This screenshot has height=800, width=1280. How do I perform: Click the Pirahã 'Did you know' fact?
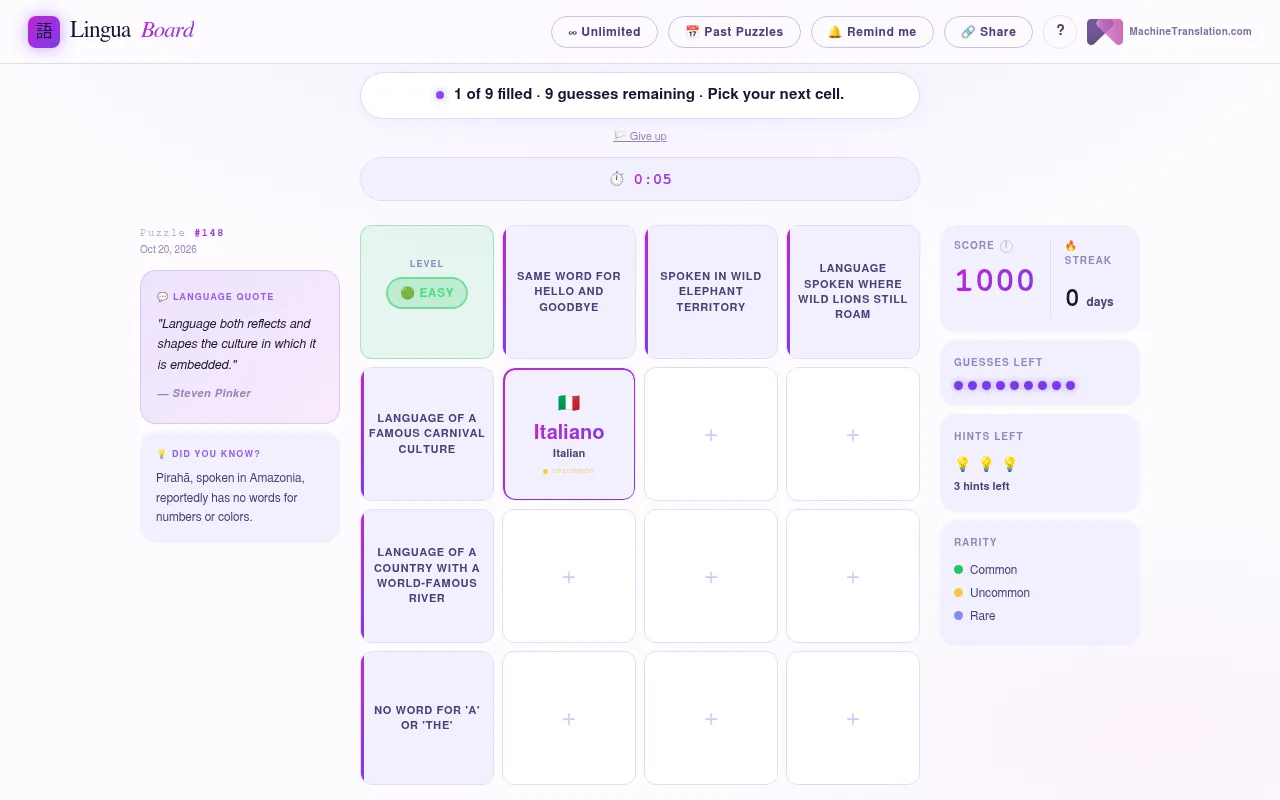click(x=231, y=498)
